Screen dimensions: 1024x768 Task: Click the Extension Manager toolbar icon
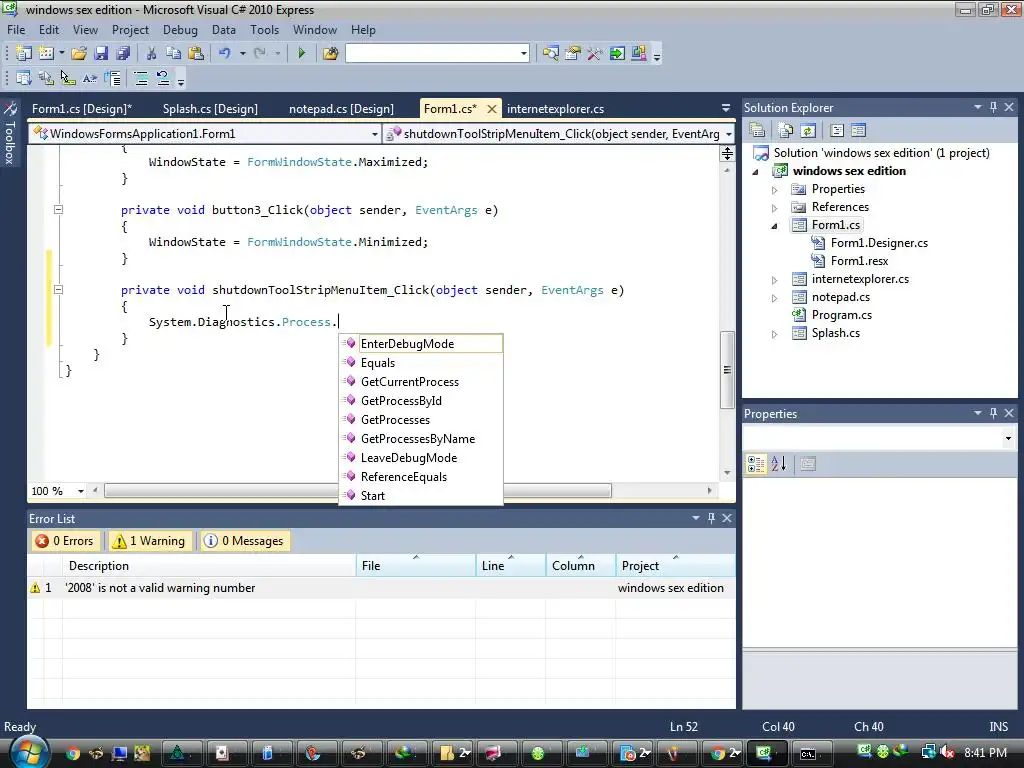click(x=638, y=54)
